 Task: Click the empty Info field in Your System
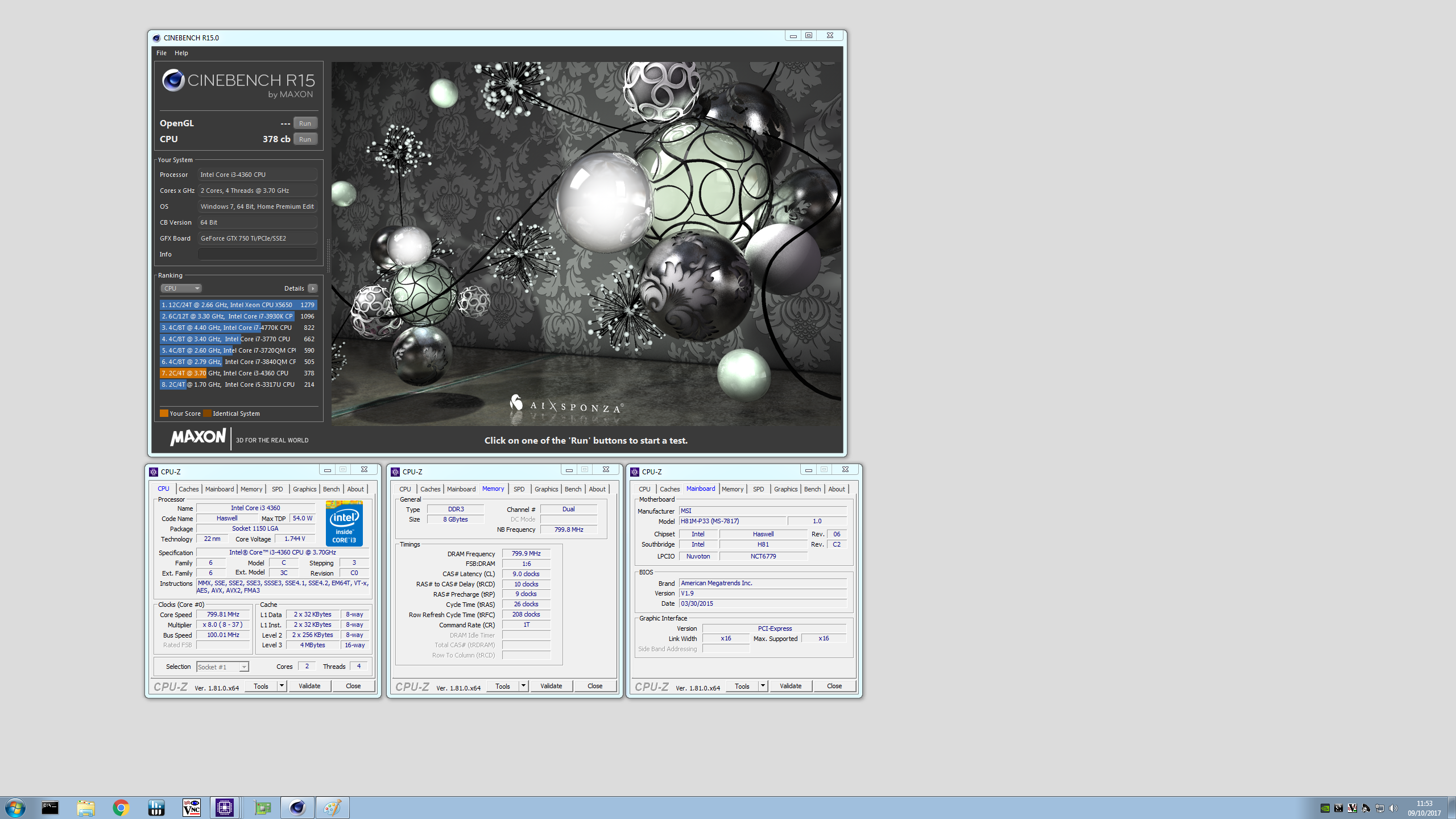258,254
